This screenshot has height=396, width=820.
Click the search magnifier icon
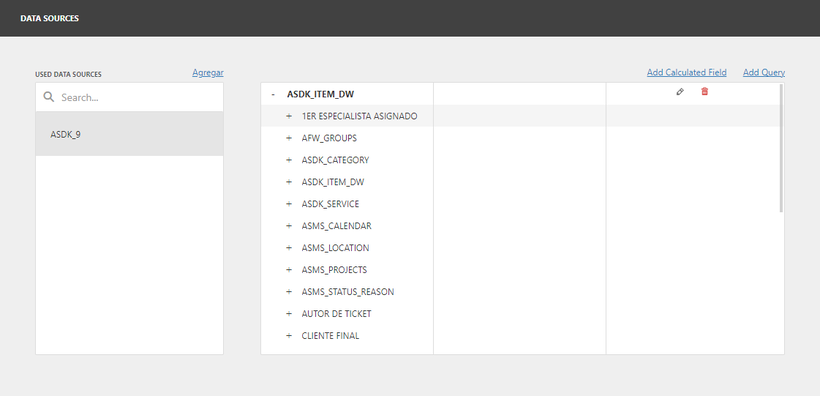point(49,97)
